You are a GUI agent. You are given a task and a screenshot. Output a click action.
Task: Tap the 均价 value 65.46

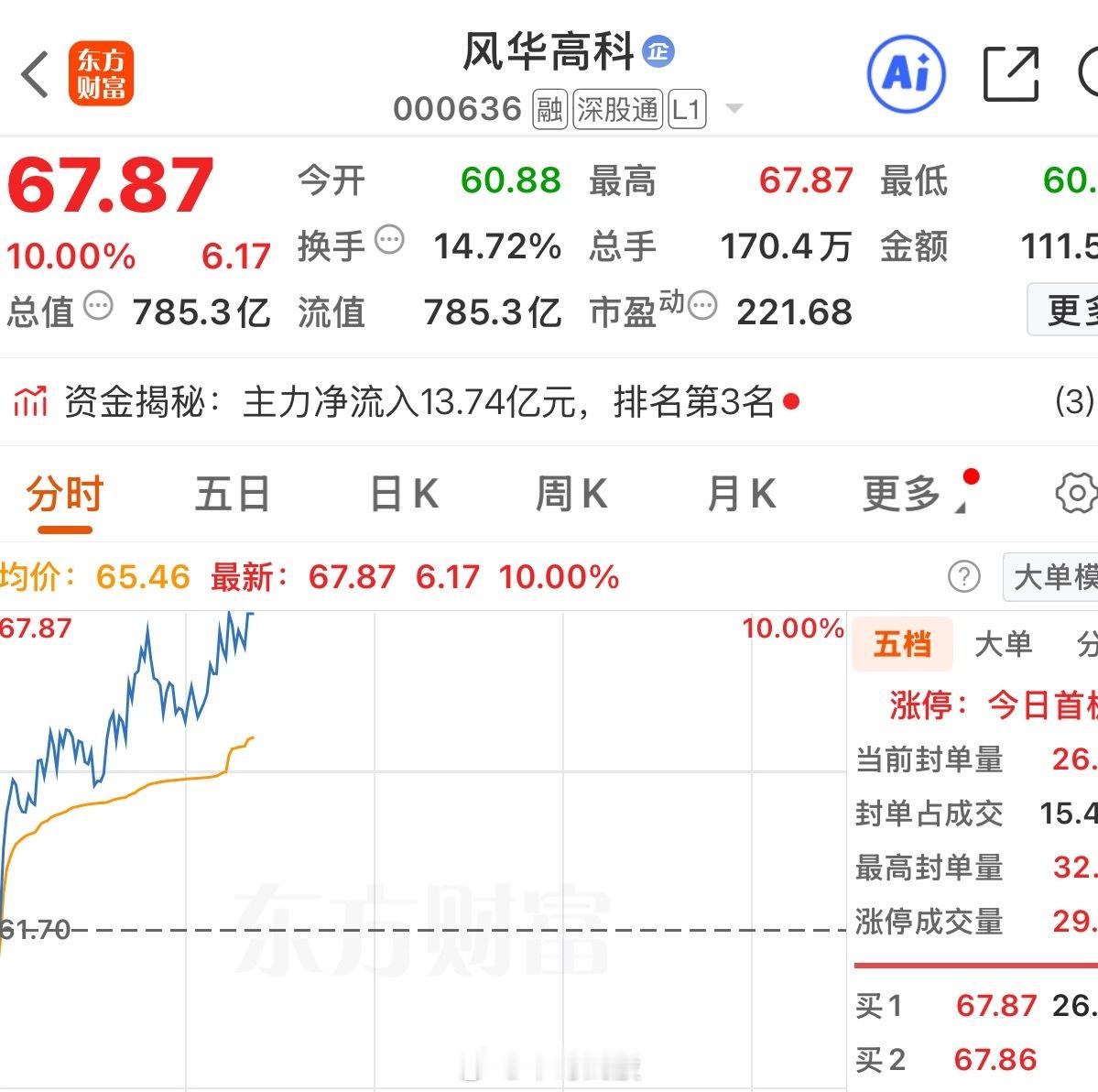pos(143,576)
